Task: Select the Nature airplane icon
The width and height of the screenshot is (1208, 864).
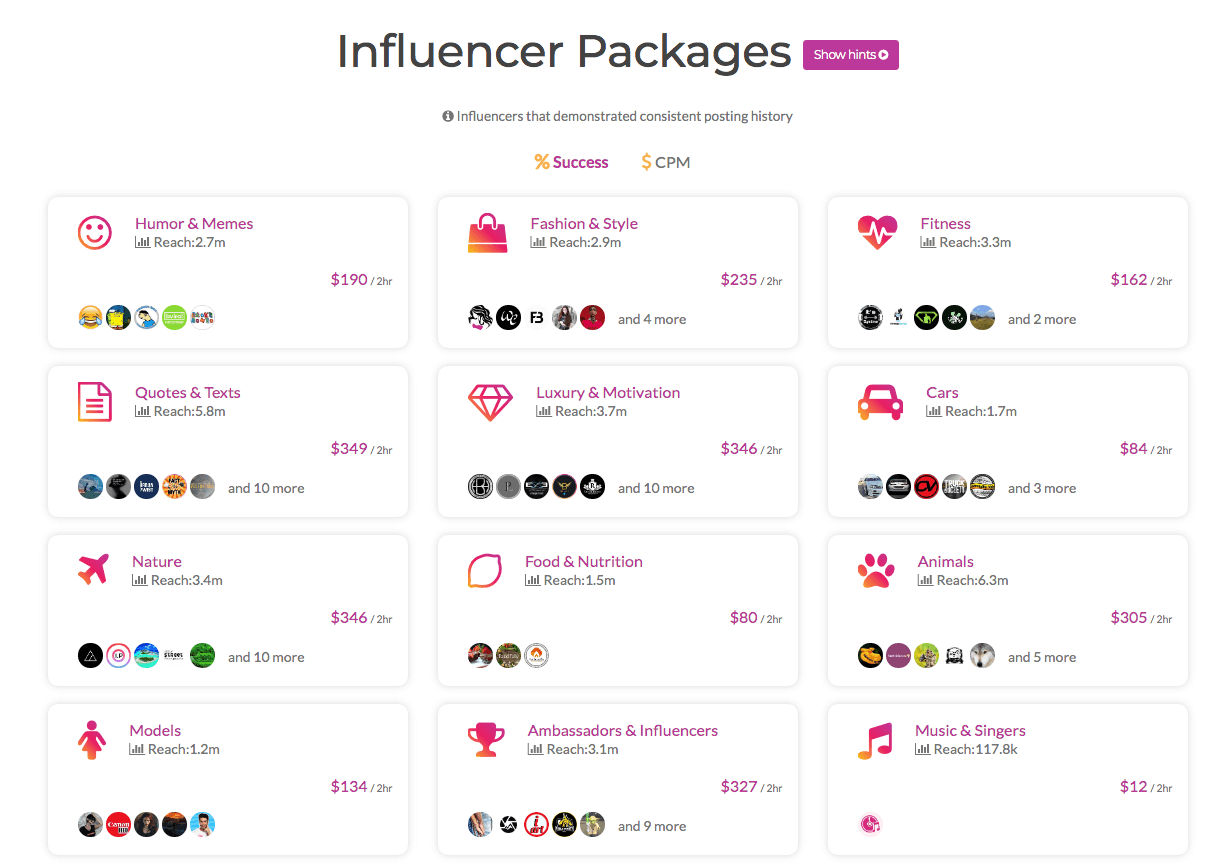Action: pos(93,570)
